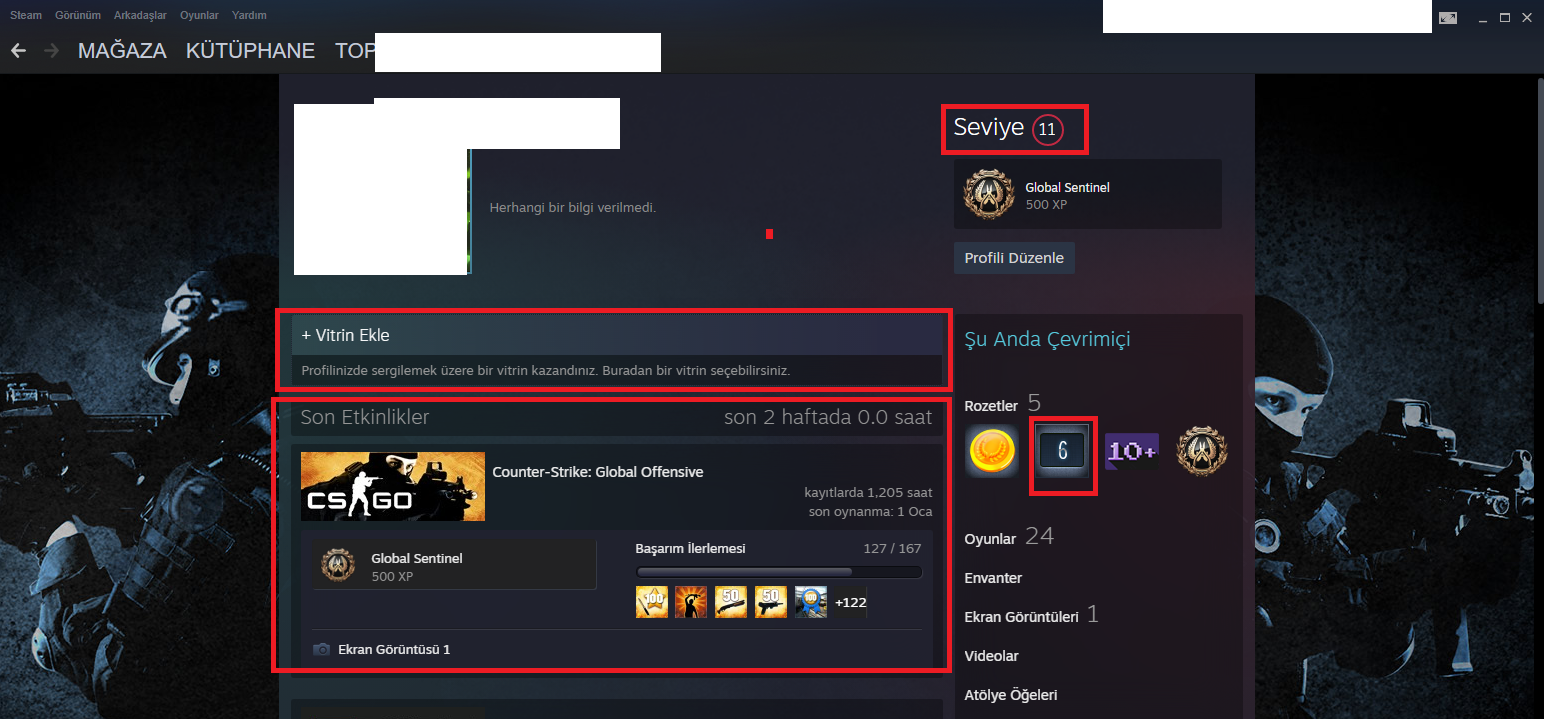This screenshot has width=1544, height=719.
Task: Click the Profili Düzenle button
Action: [1013, 257]
